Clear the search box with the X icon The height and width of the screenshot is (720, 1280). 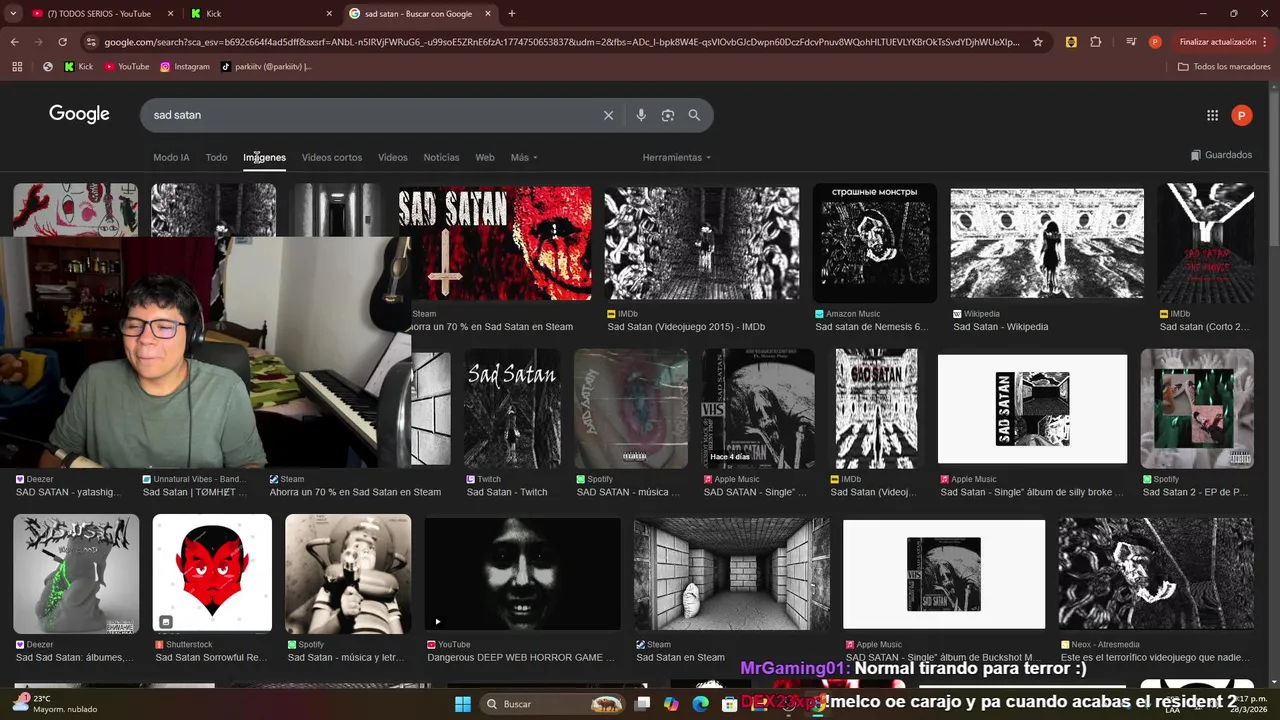[608, 115]
